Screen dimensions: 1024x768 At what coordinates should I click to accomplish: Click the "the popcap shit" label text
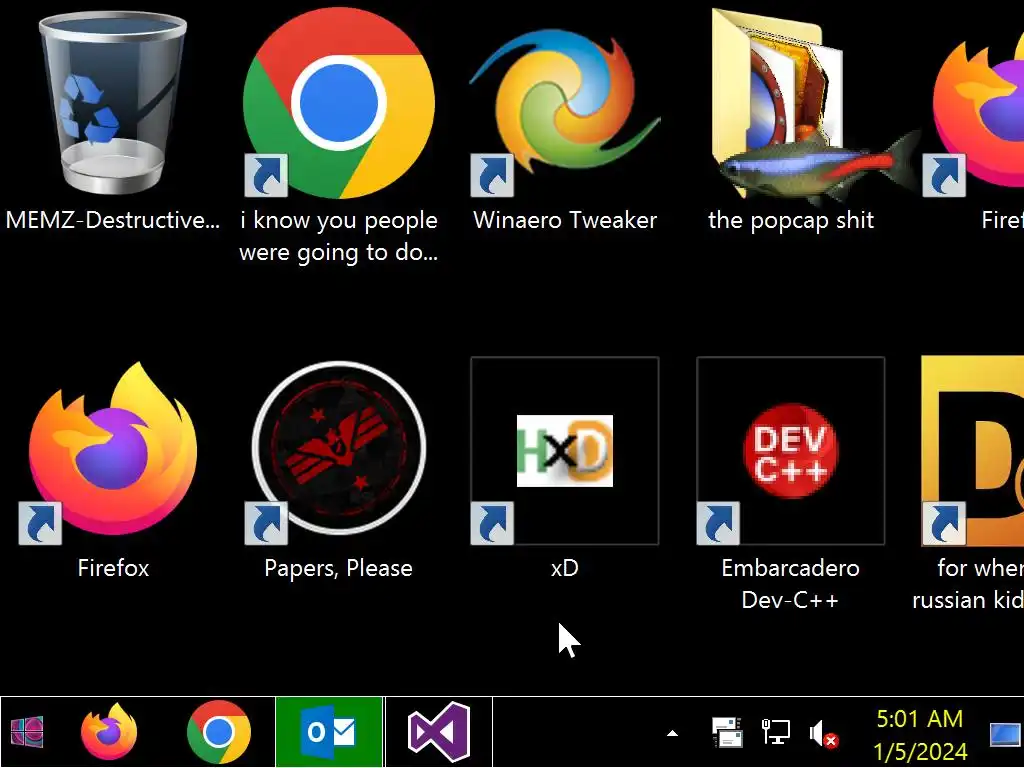(x=791, y=221)
